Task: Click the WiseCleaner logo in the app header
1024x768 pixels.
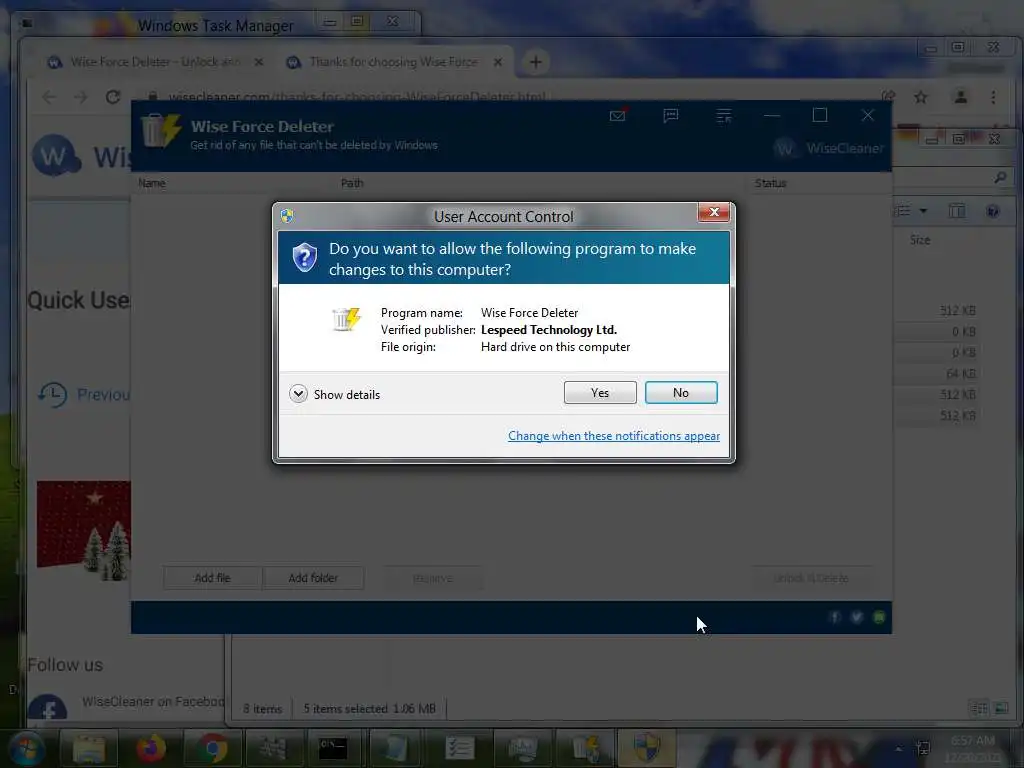Action: [829, 148]
